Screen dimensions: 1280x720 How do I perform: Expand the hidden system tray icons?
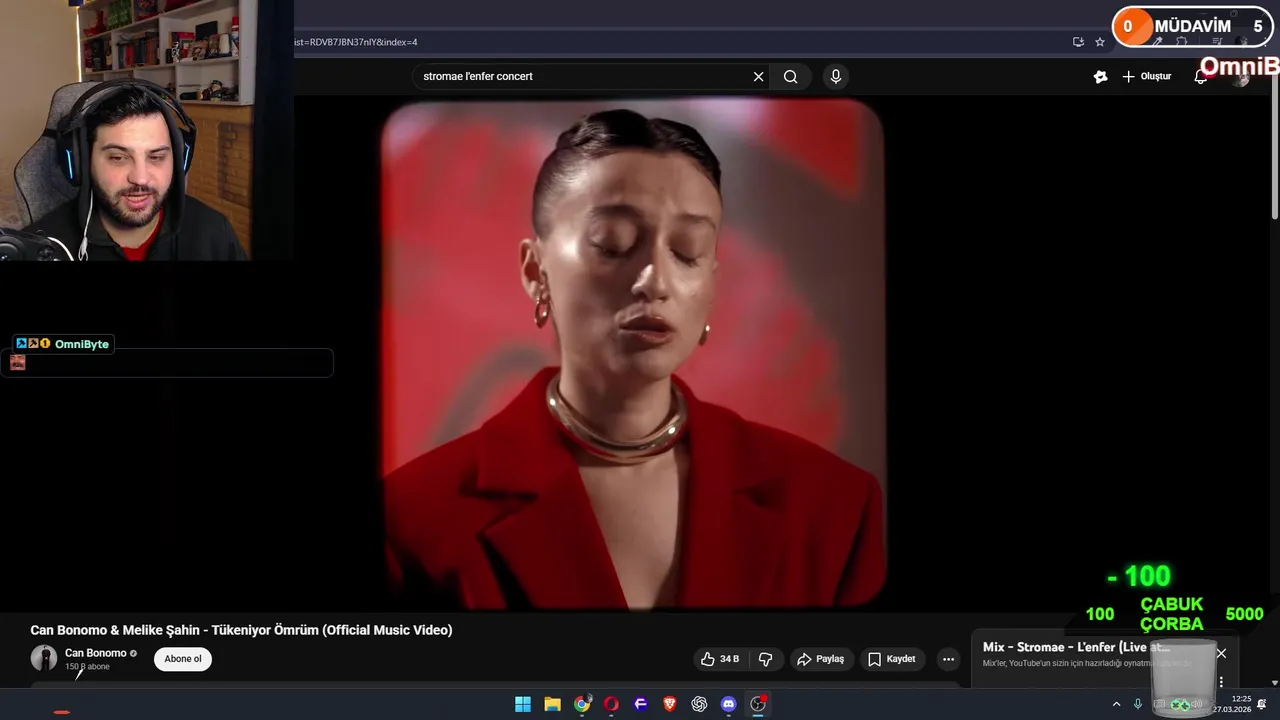[1116, 704]
